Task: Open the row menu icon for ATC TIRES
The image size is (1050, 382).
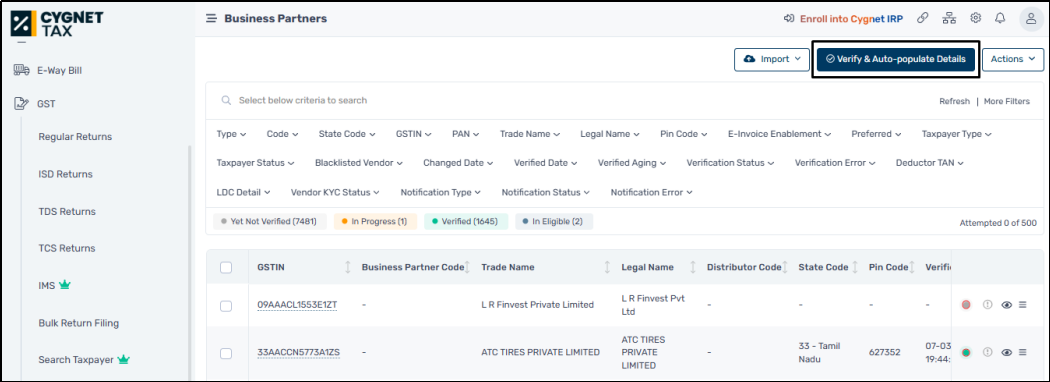Action: (x=1023, y=353)
